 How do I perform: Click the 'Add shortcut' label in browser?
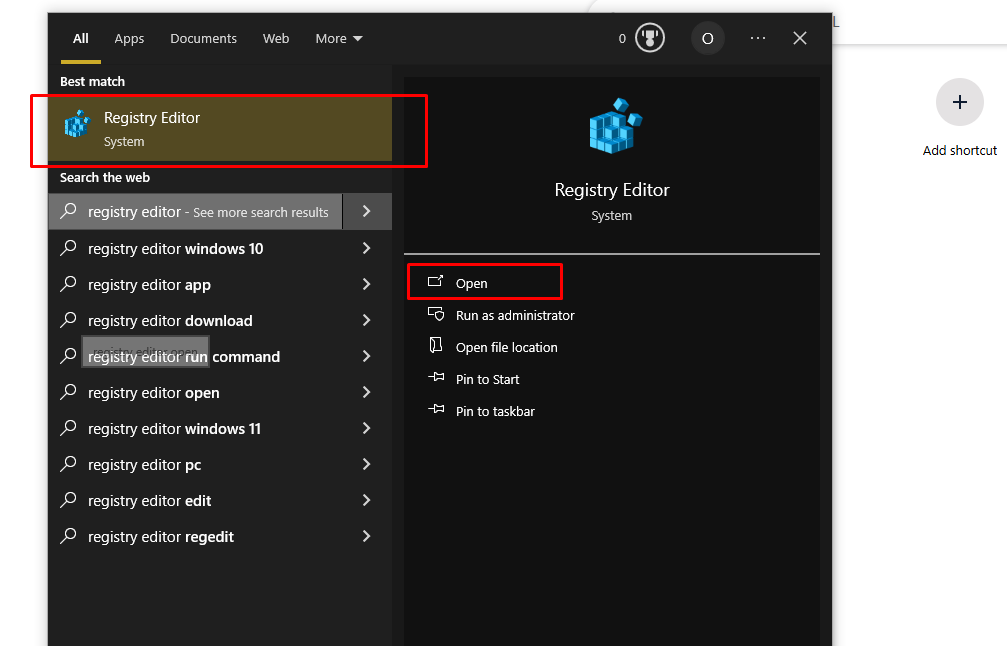click(959, 150)
